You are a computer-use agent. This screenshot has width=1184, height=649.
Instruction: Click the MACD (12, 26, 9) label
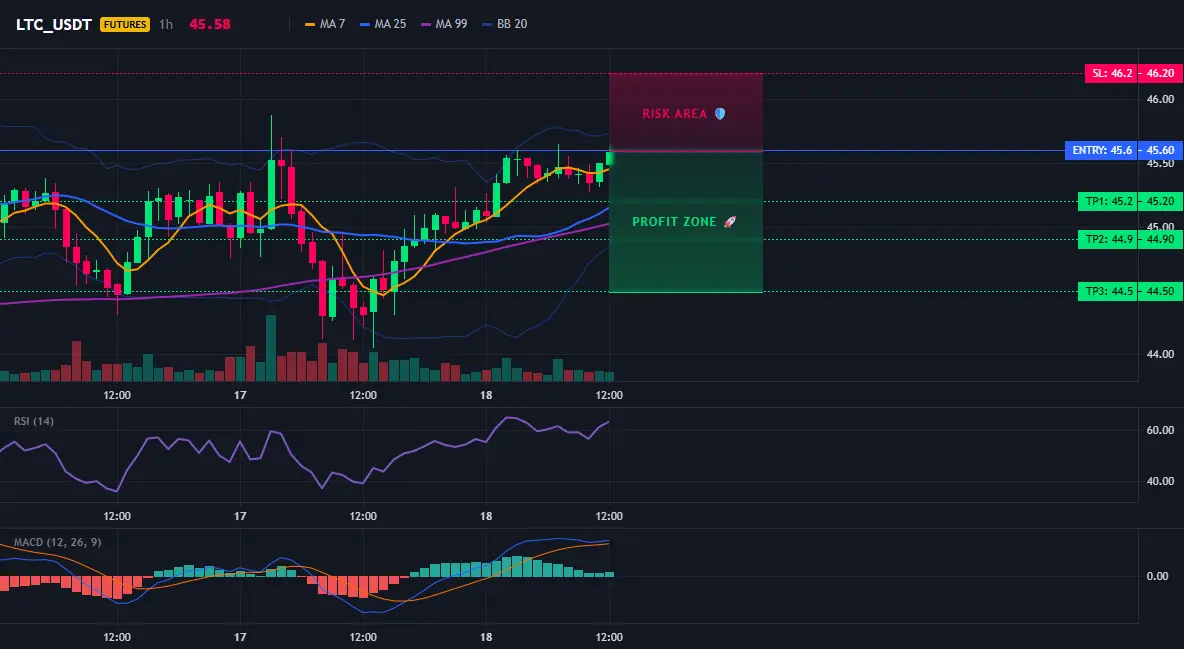(57, 542)
